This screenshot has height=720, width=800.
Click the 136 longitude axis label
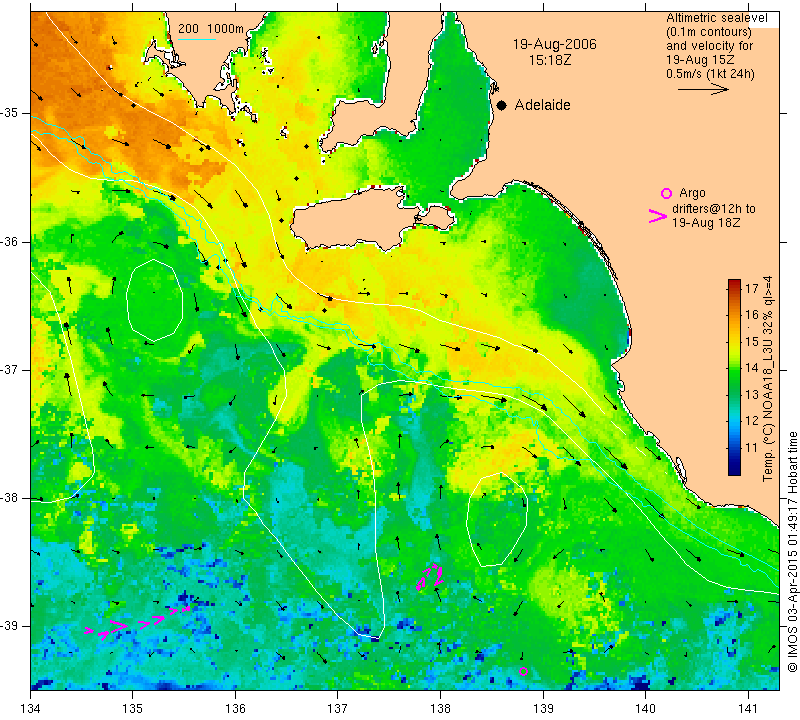click(x=235, y=709)
